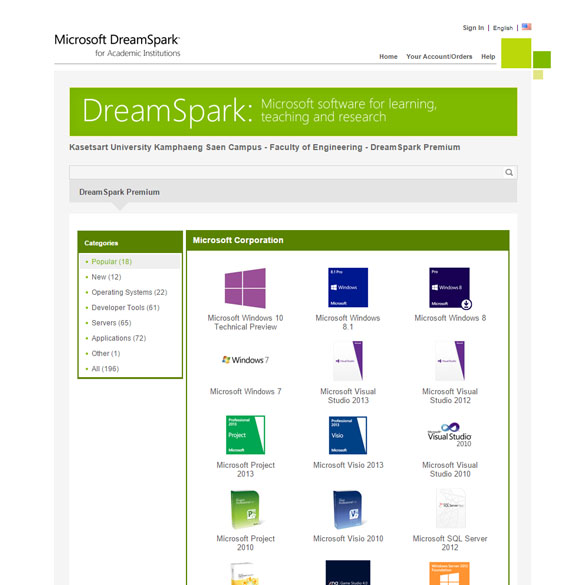Screen dimensions: 585x585
Task: Go to the Home page link
Action: click(x=388, y=56)
